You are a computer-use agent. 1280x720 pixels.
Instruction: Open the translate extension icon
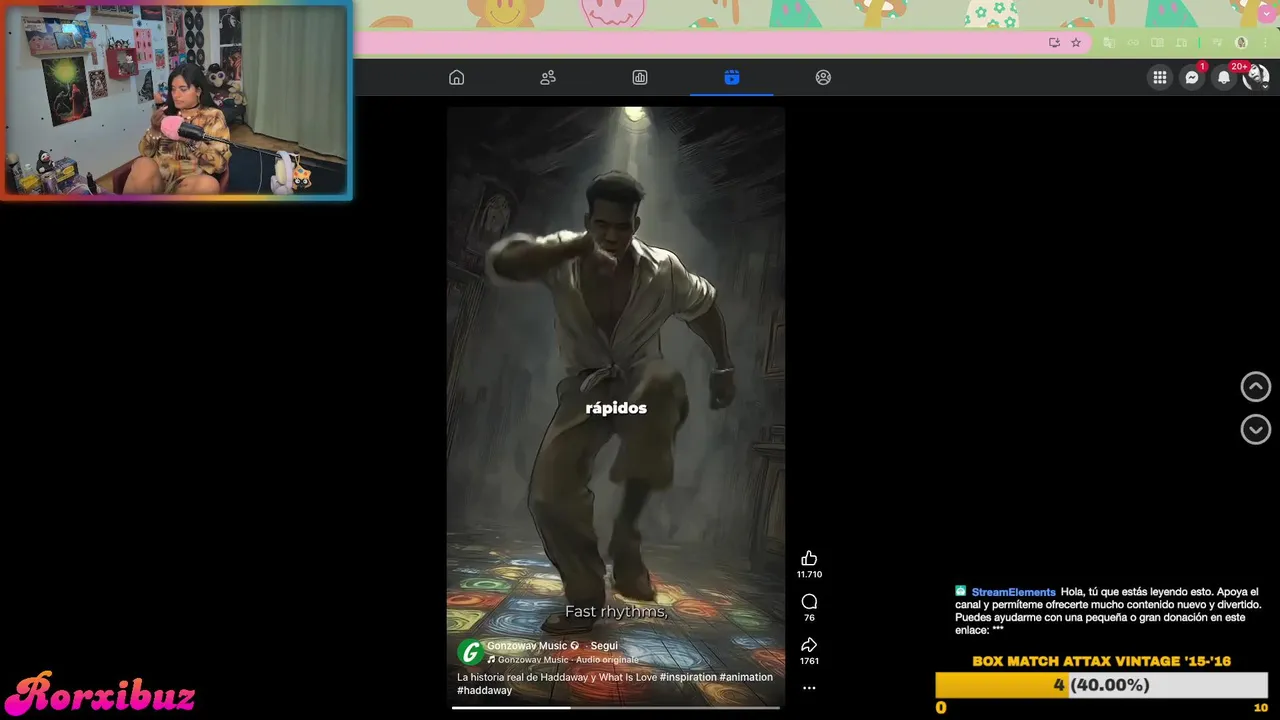click(x=1109, y=42)
